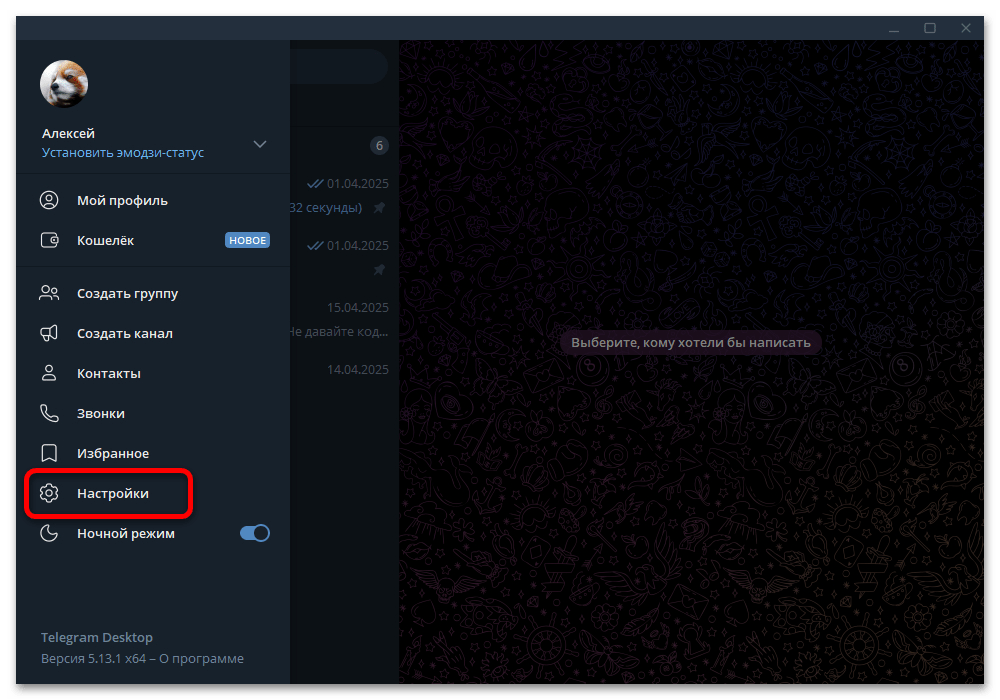Click the Установить эмодзи-статус link
The width and height of the screenshot is (1000, 700).
pyautogui.click(x=123, y=152)
